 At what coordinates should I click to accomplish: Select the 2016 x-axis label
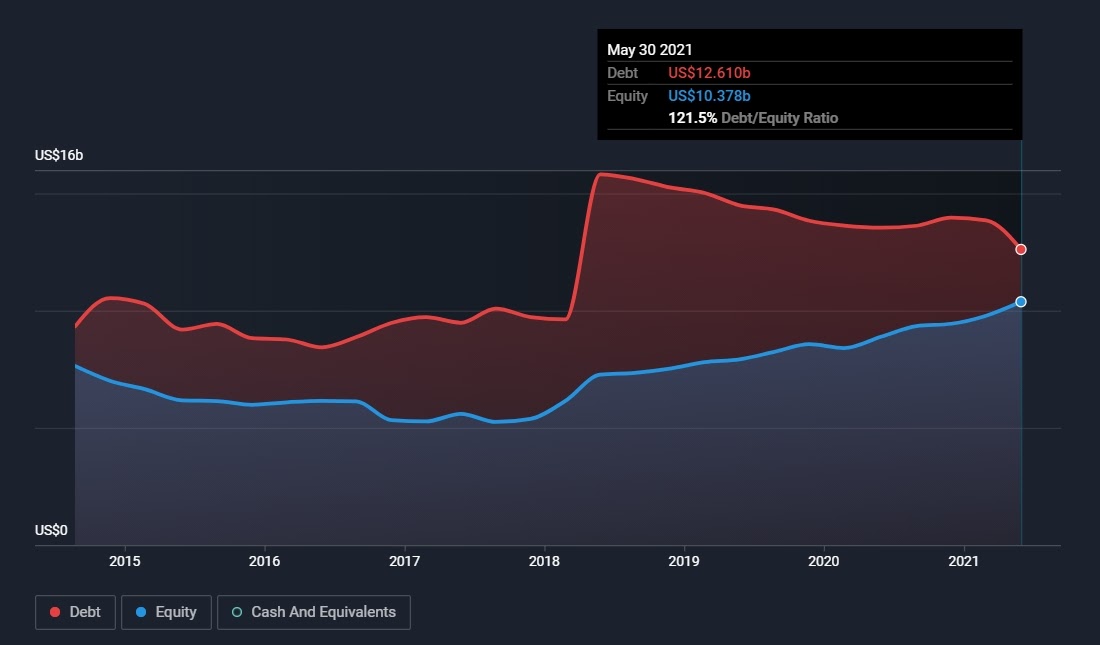click(264, 561)
